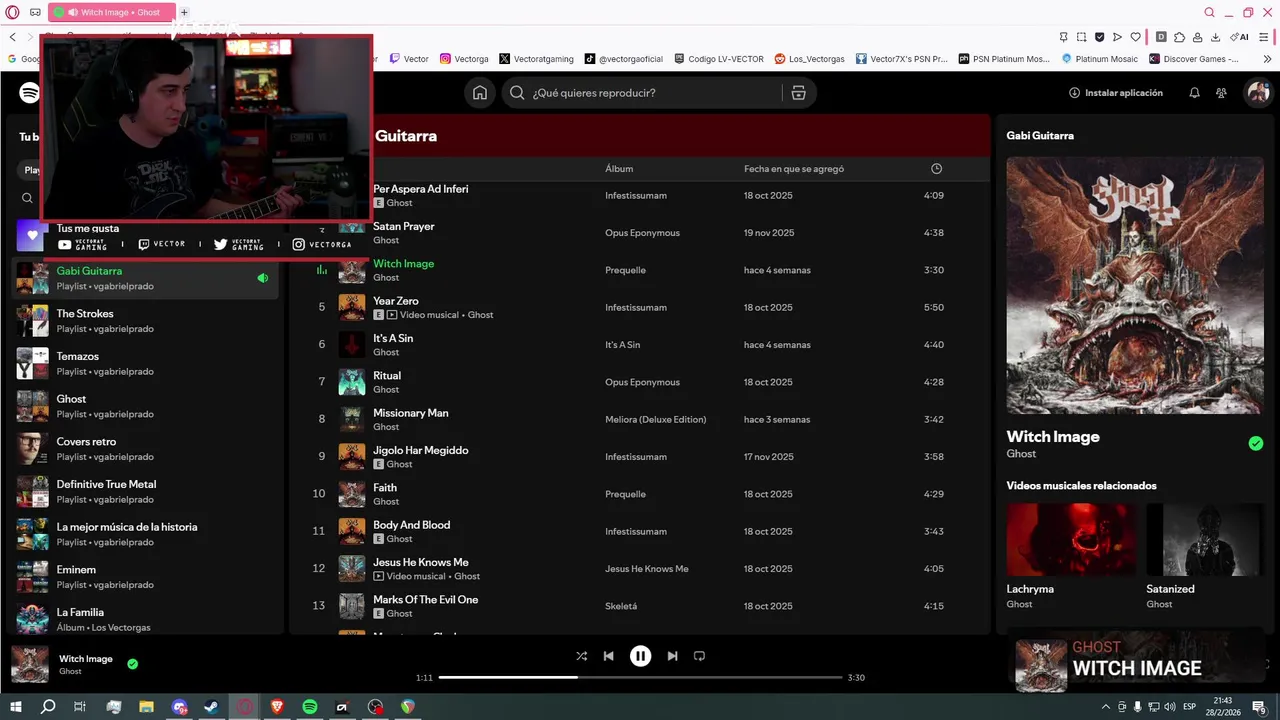Open the Codigo LV-VECTOR bookmark
Viewport: 1280px width, 720px height.
tap(719, 59)
